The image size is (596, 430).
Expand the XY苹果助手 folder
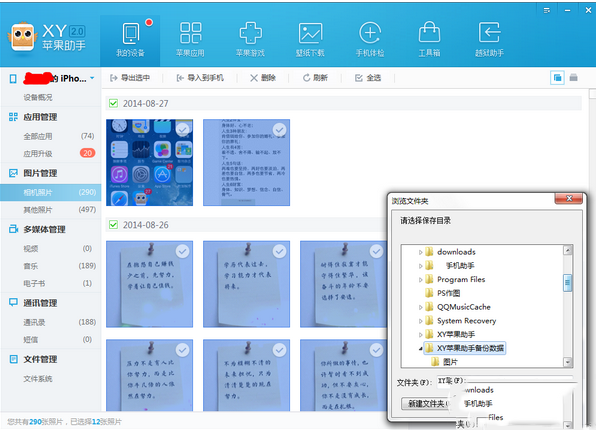(420, 335)
